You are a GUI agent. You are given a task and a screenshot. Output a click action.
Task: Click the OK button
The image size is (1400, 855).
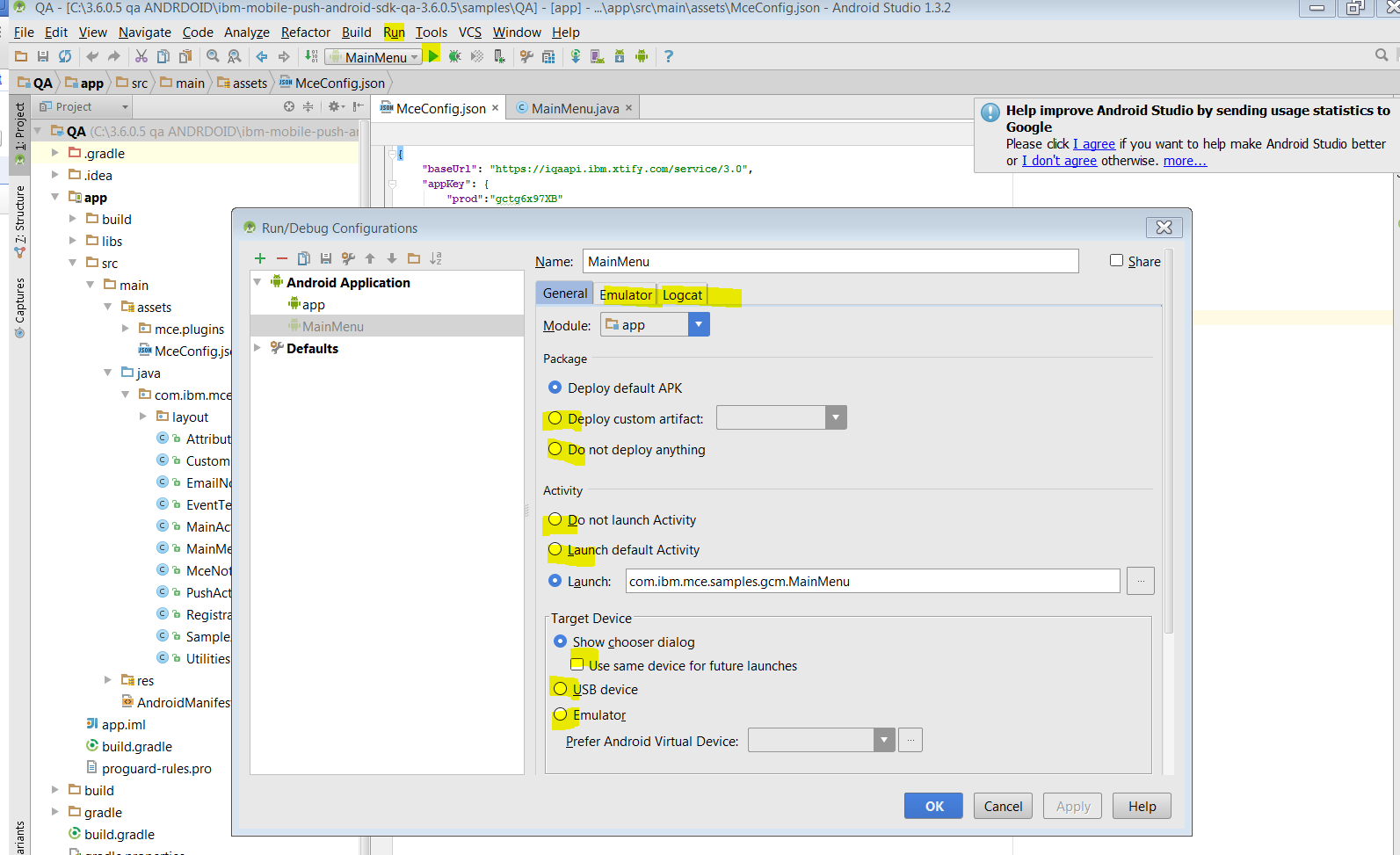[933, 806]
